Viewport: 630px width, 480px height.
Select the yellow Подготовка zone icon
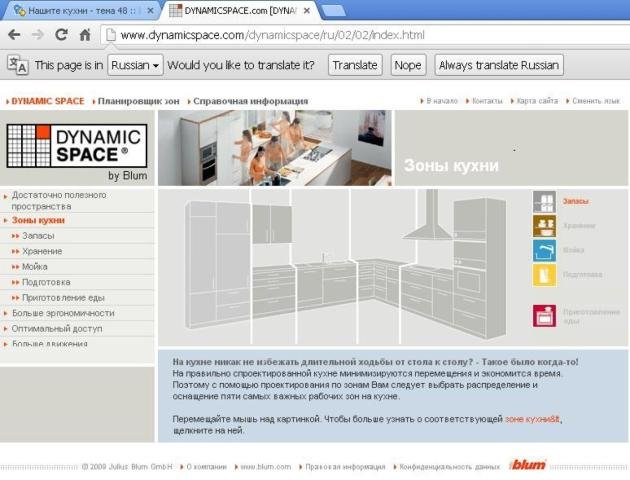coord(544,275)
